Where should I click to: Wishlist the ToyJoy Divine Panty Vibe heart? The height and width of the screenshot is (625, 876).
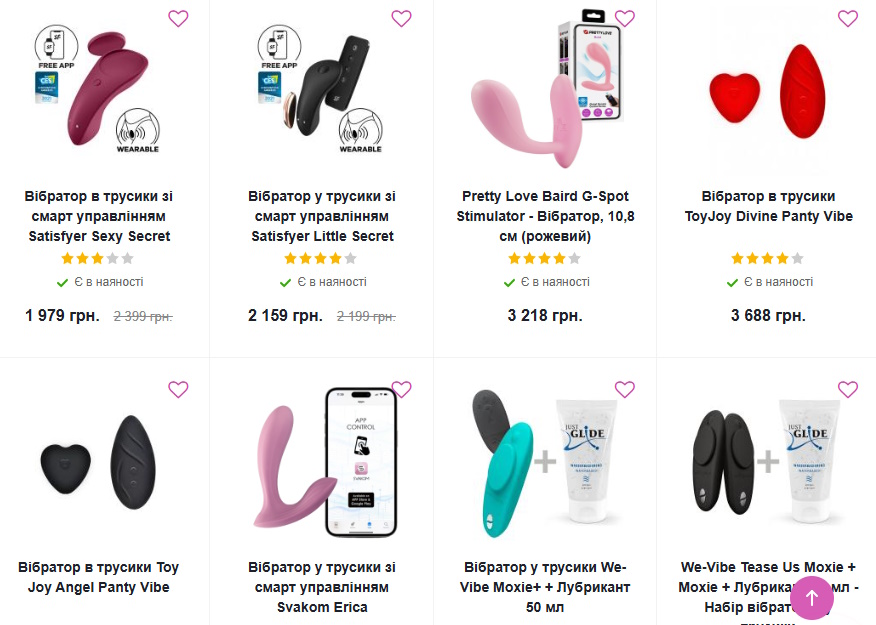tap(848, 18)
